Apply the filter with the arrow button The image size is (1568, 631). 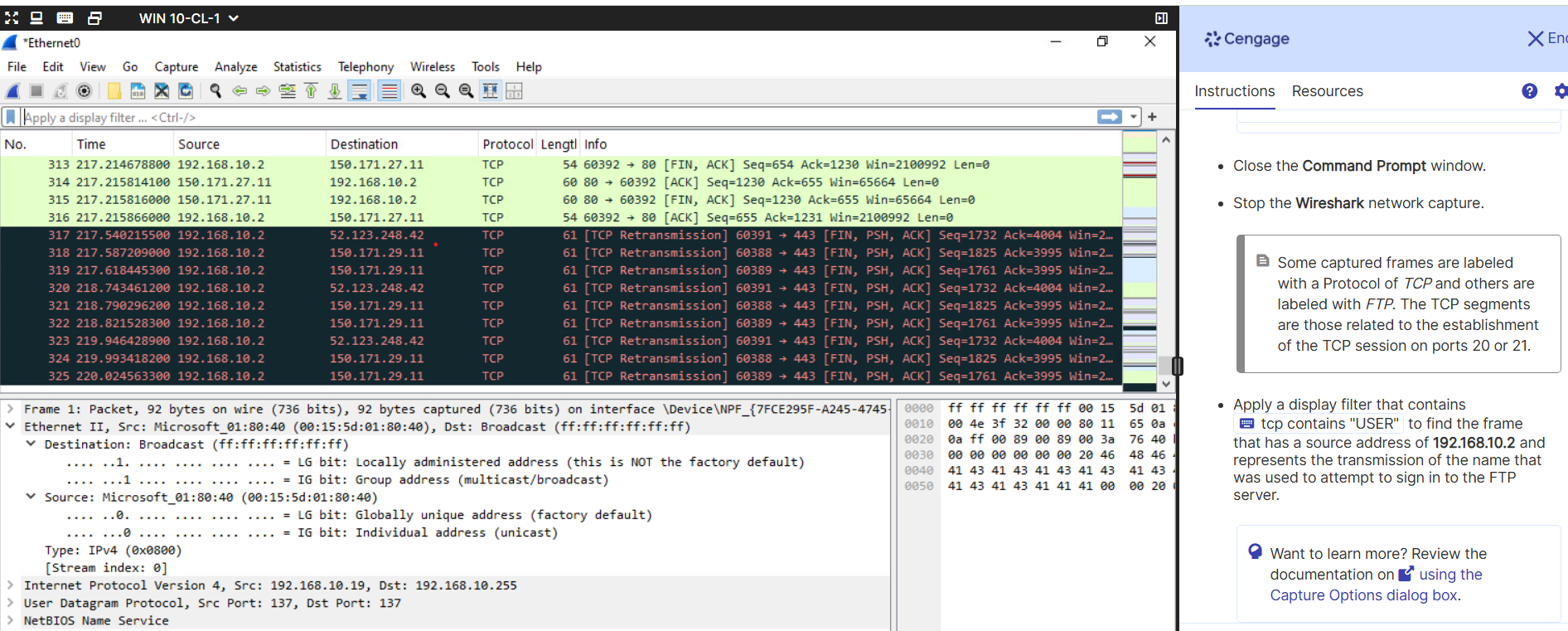[1110, 117]
